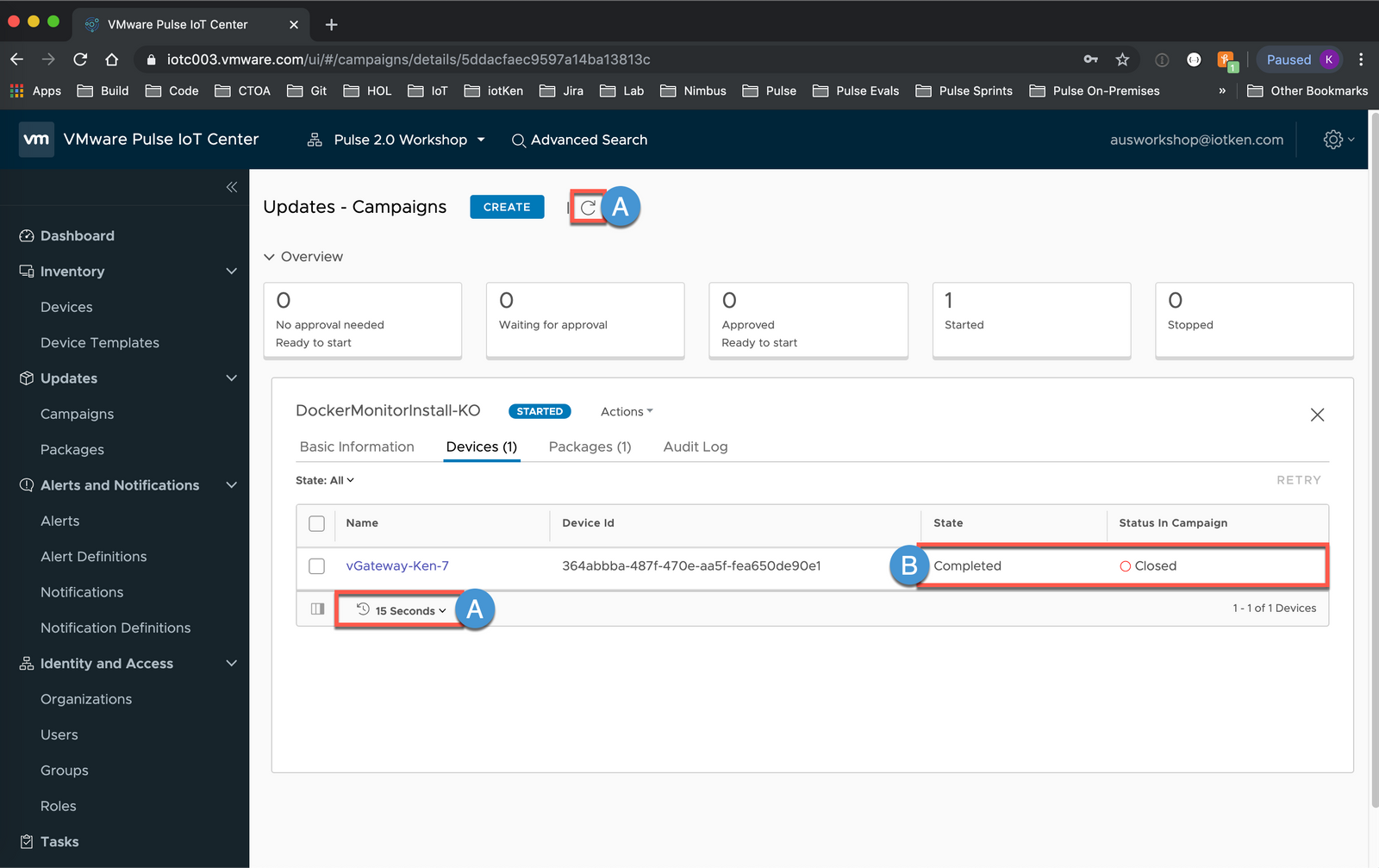
Task: Toggle the select-all devices checkbox
Action: coord(317,523)
